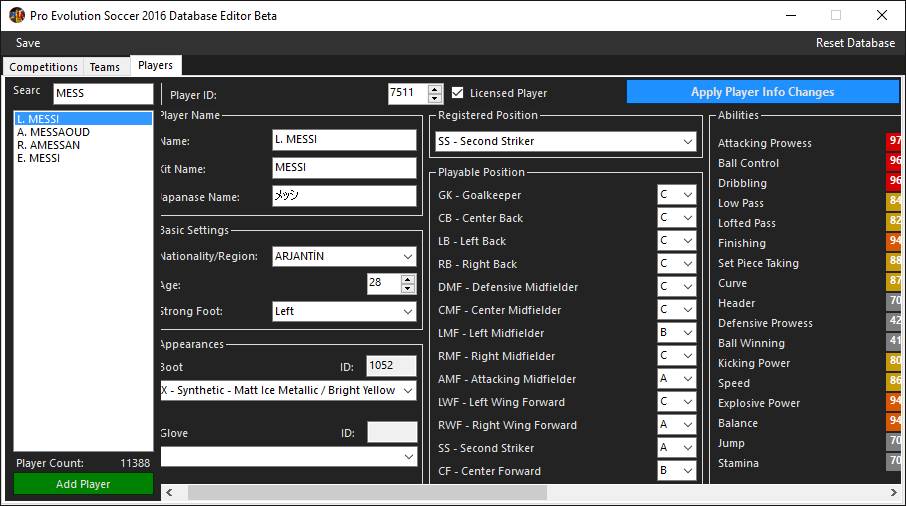Minimize the Database Editor window
The height and width of the screenshot is (506, 906).
791,16
